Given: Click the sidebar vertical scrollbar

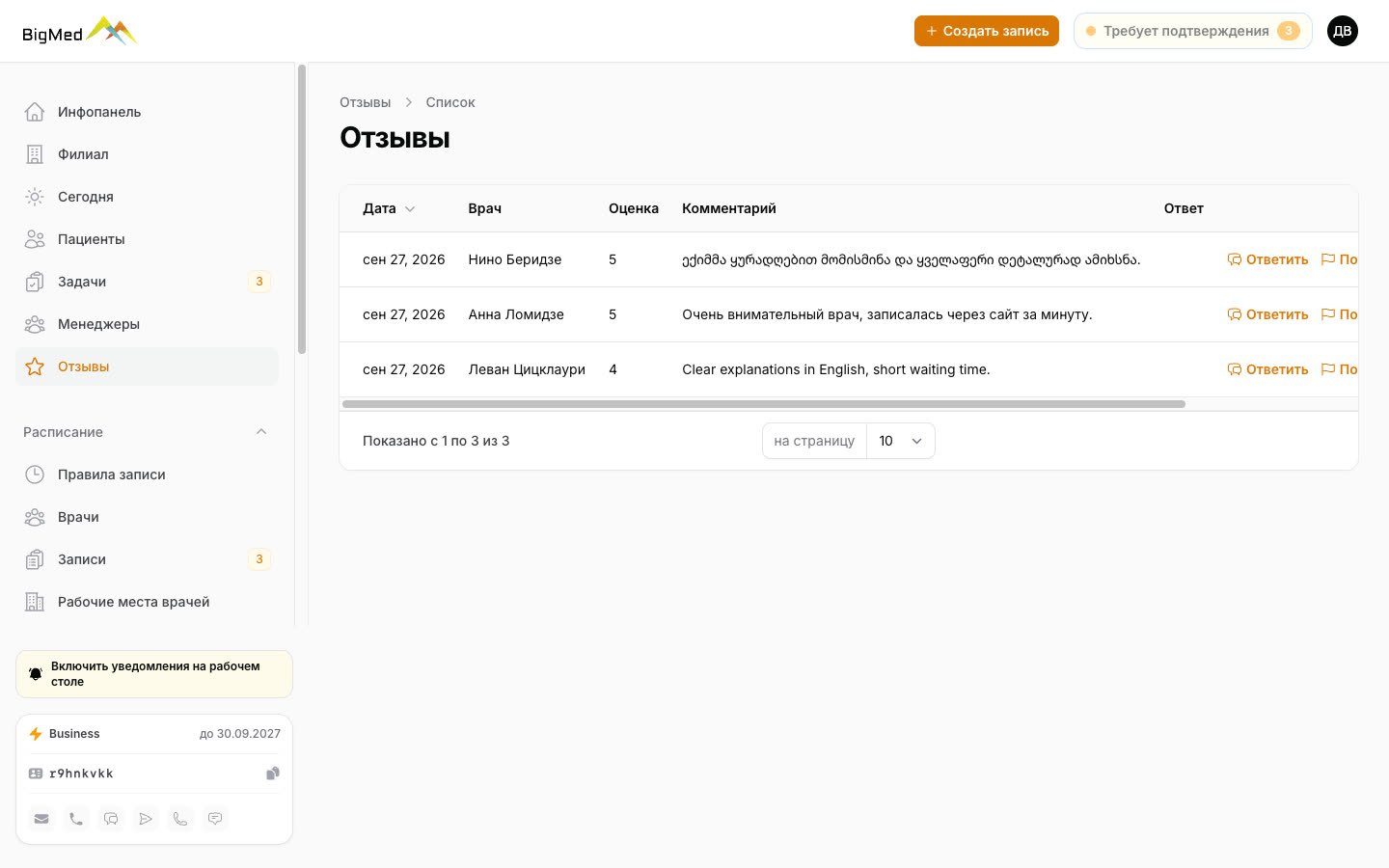Looking at the screenshot, I should click(302, 209).
